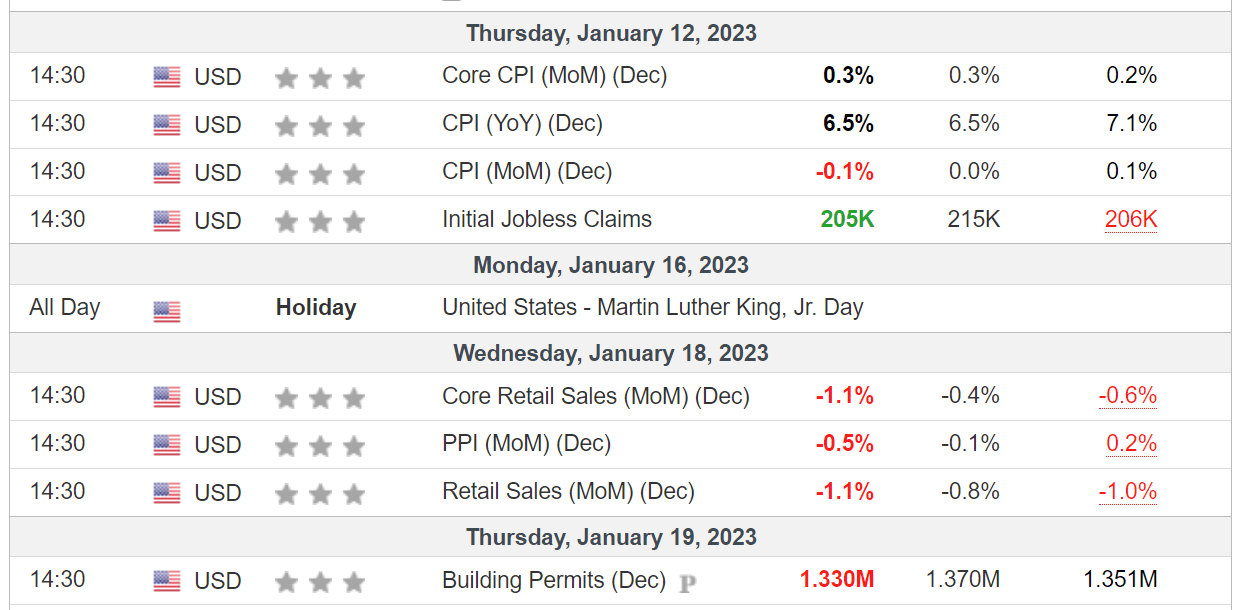Image resolution: width=1237 pixels, height=610 pixels.
Task: Open the Core Retail Sales (MoM) (Dec) event
Action: tap(596, 396)
